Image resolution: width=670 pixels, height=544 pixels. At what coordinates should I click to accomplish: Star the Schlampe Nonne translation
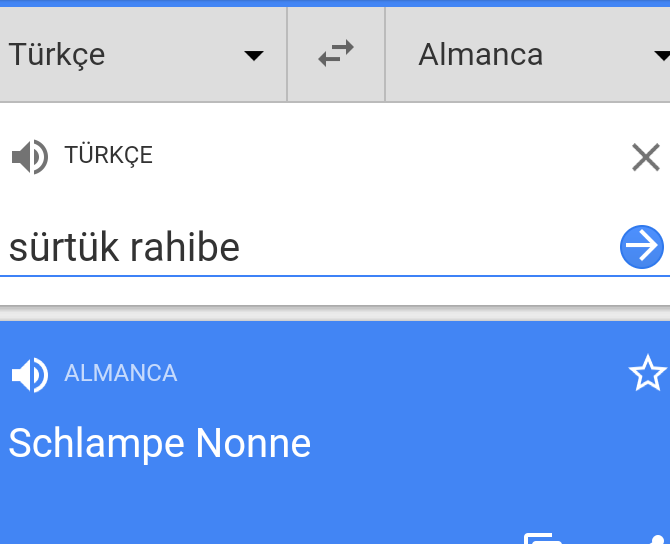pyautogui.click(x=647, y=374)
